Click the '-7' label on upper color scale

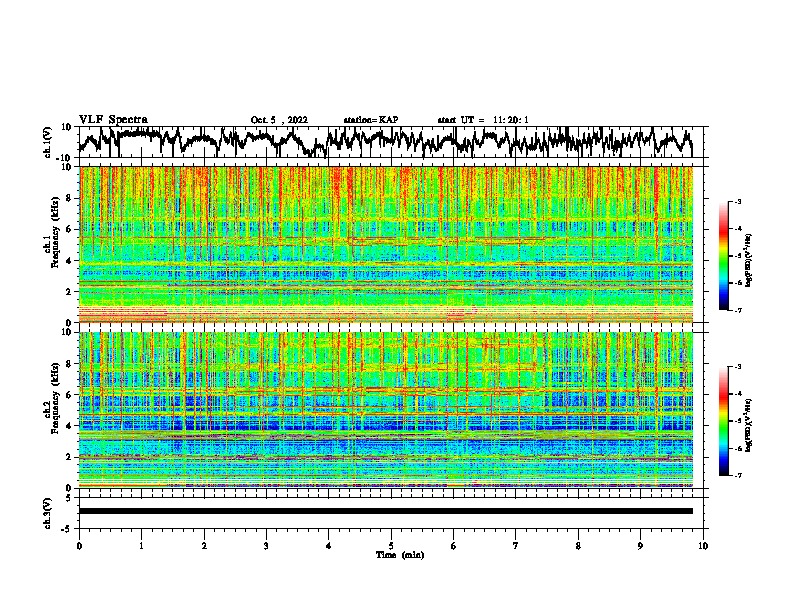click(x=737, y=310)
